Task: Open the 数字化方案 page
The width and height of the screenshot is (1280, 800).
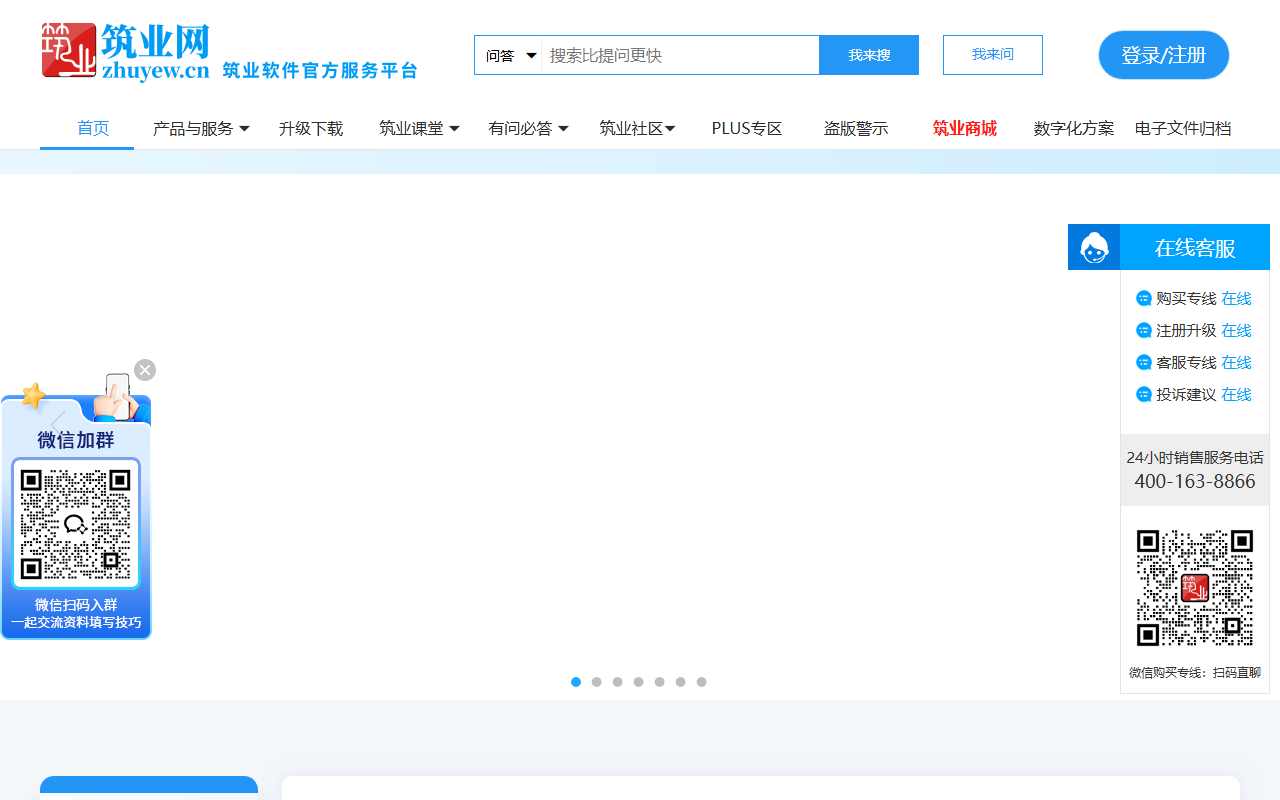Action: pos(1074,128)
